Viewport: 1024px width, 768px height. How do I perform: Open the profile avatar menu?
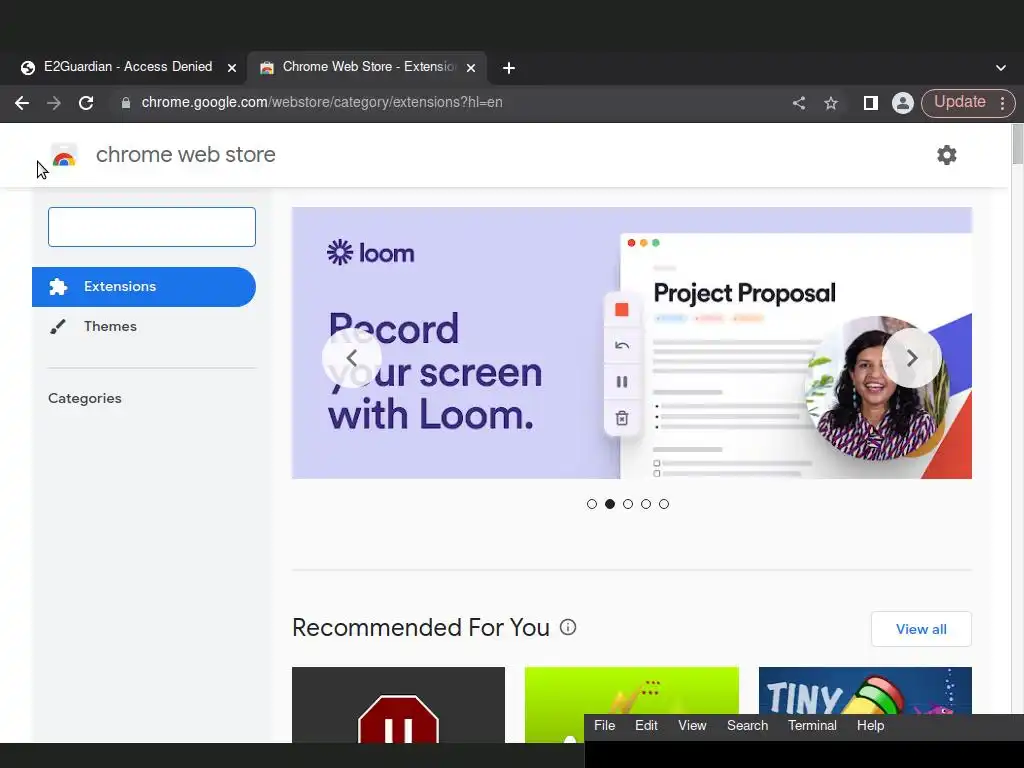903,103
